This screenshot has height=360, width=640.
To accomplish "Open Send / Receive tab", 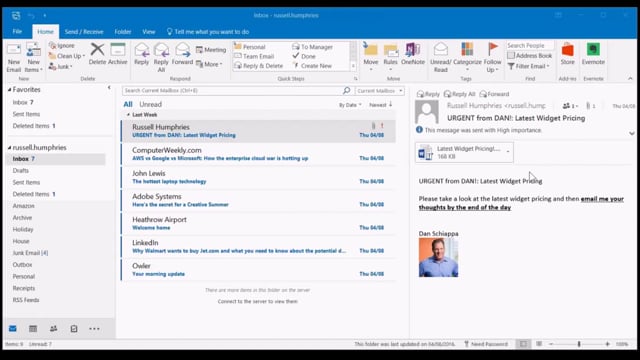I will click(x=84, y=31).
